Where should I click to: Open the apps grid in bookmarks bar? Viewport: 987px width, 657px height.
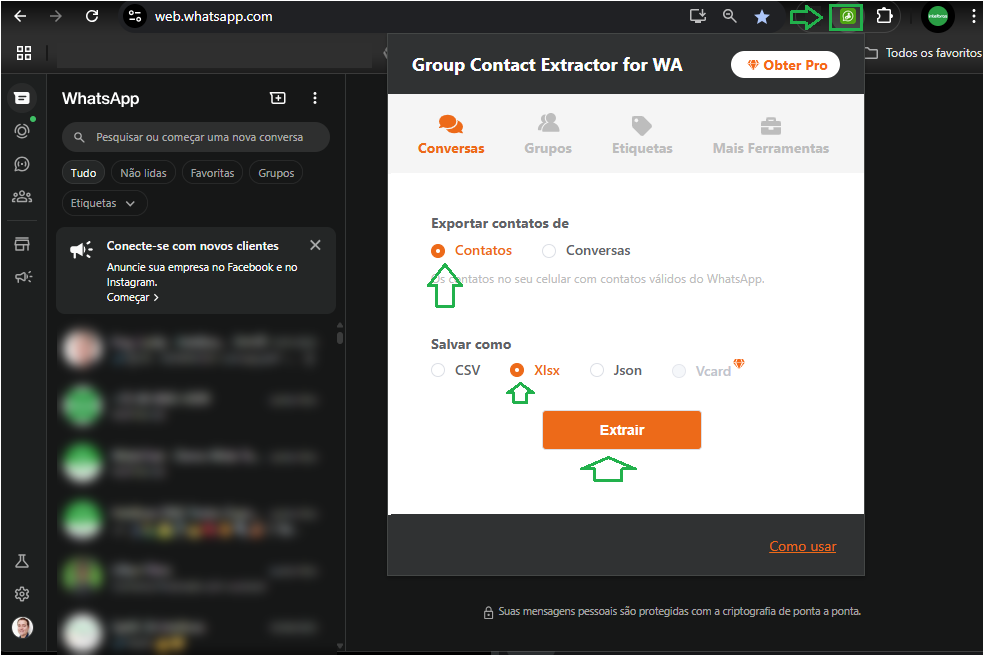point(24,53)
